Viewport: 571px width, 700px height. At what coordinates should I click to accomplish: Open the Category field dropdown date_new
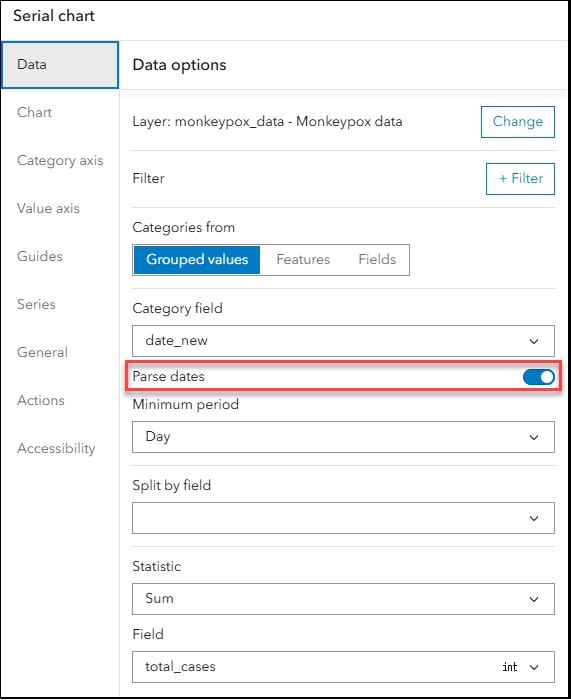pyautogui.click(x=343, y=341)
